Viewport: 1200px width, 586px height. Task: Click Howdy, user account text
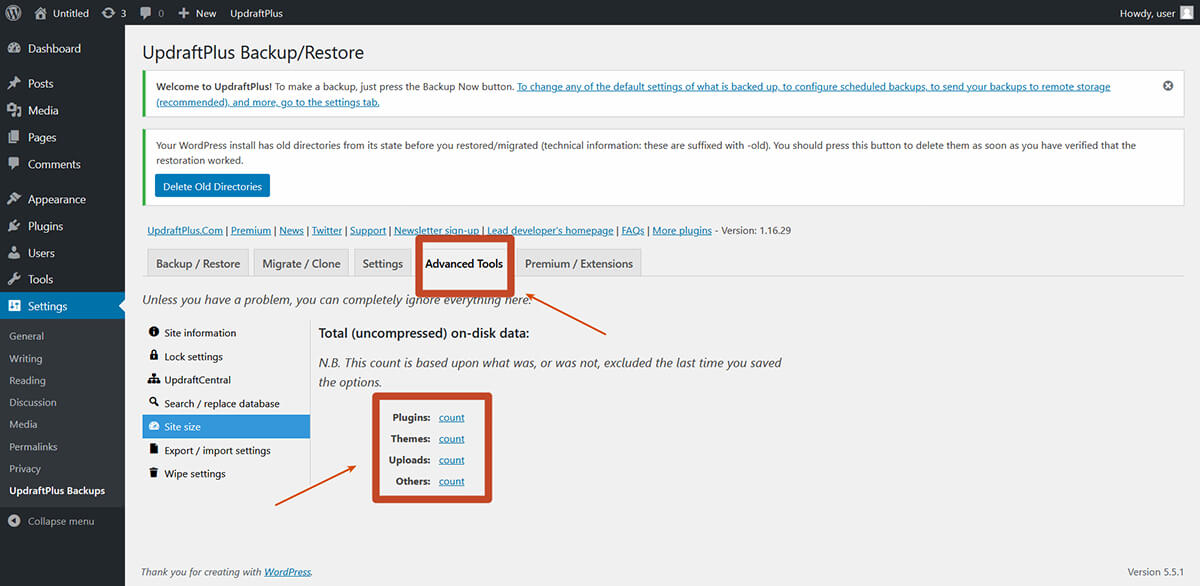[1148, 13]
